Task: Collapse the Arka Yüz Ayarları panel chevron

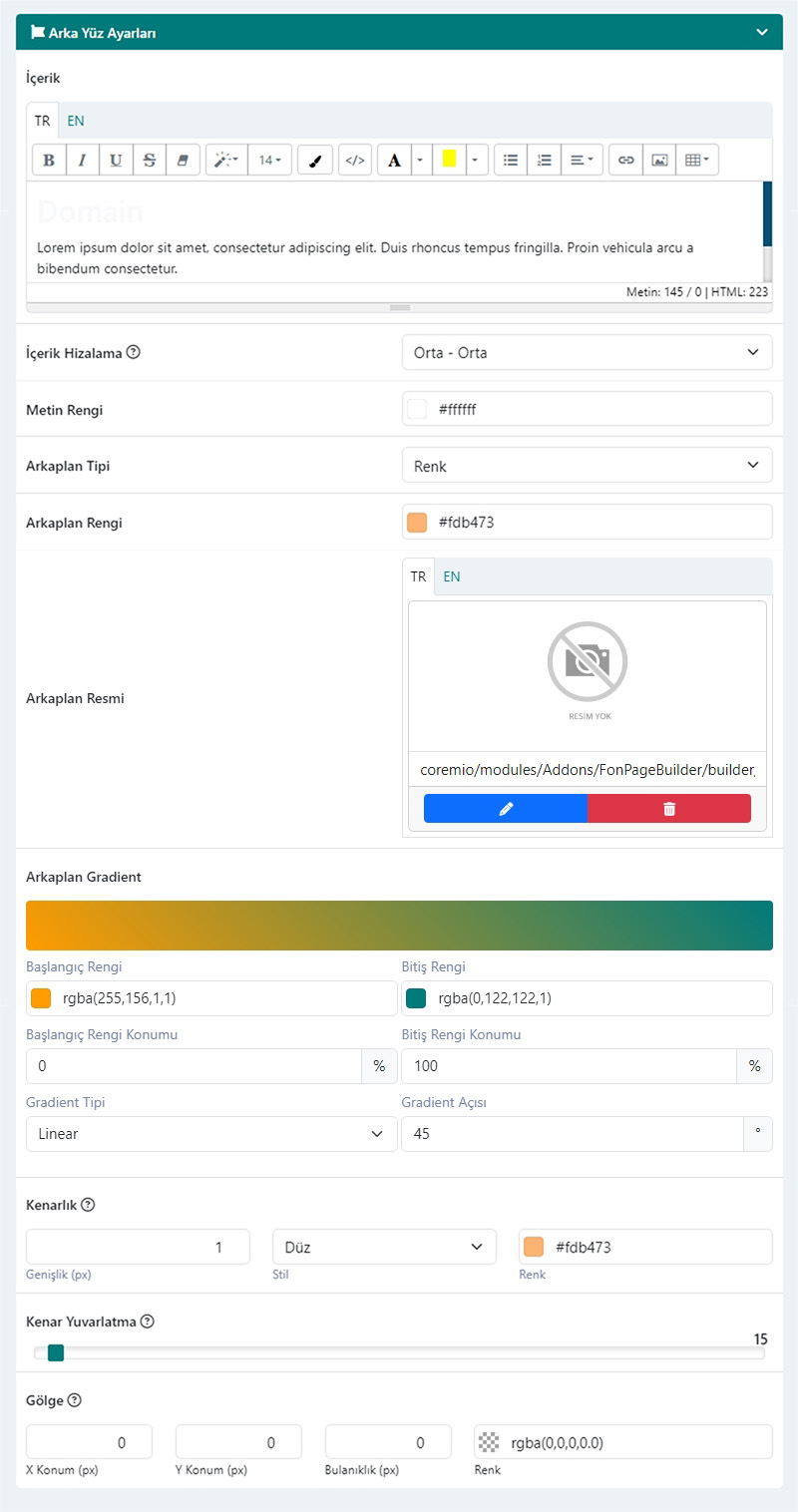Action: pyautogui.click(x=762, y=32)
